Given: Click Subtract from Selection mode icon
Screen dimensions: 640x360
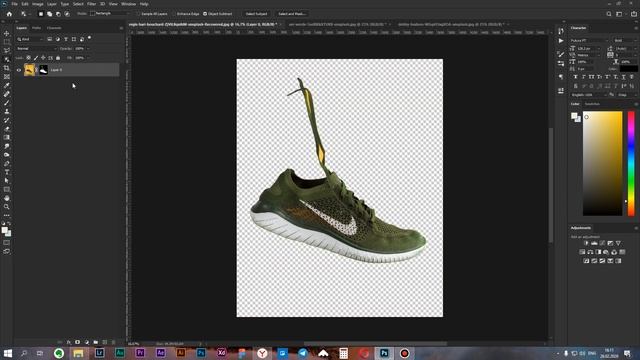Looking at the screenshot, I should [58, 14].
